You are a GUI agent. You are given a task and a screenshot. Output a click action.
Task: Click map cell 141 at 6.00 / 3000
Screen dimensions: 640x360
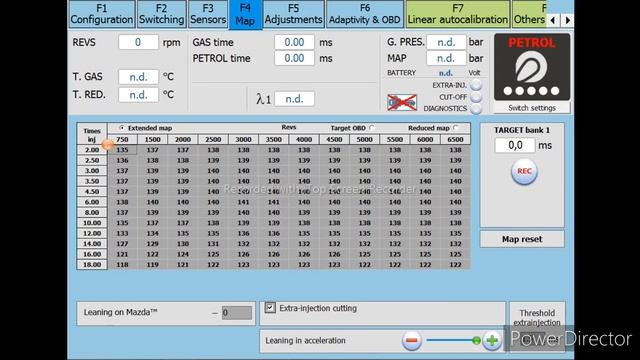pos(243,202)
